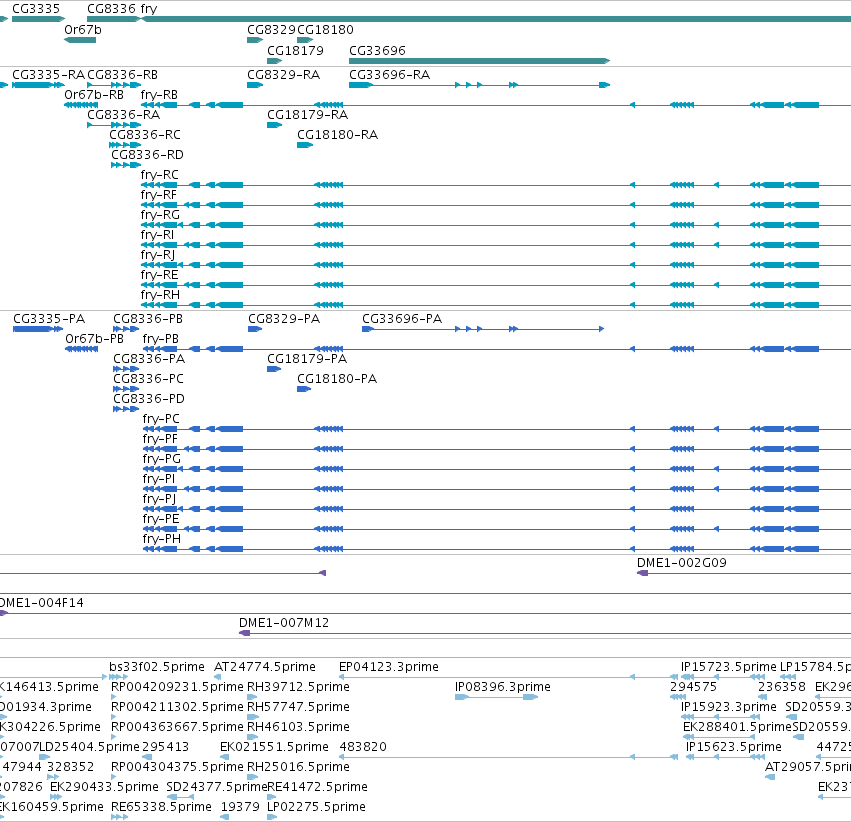The width and height of the screenshot is (851, 822).
Task: Click the AT24774.5prime EST label
Action: click(x=265, y=667)
